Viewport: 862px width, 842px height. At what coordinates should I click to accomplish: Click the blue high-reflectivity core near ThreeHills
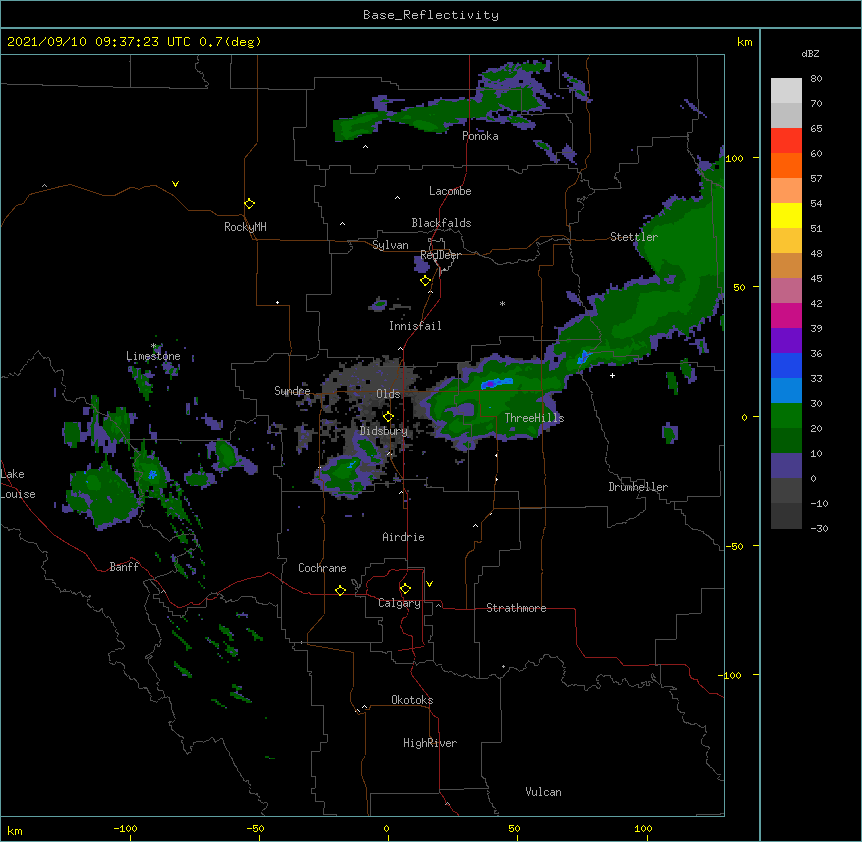(x=497, y=383)
